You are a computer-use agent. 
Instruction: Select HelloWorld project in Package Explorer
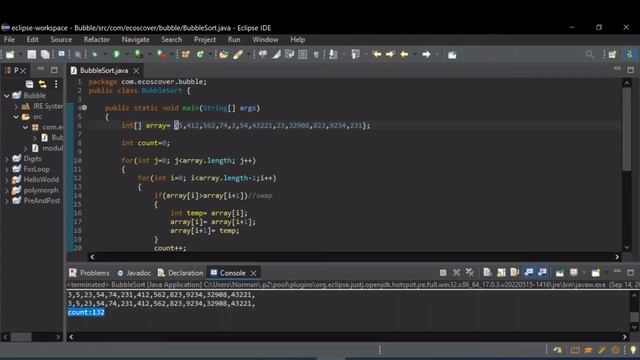coord(41,180)
